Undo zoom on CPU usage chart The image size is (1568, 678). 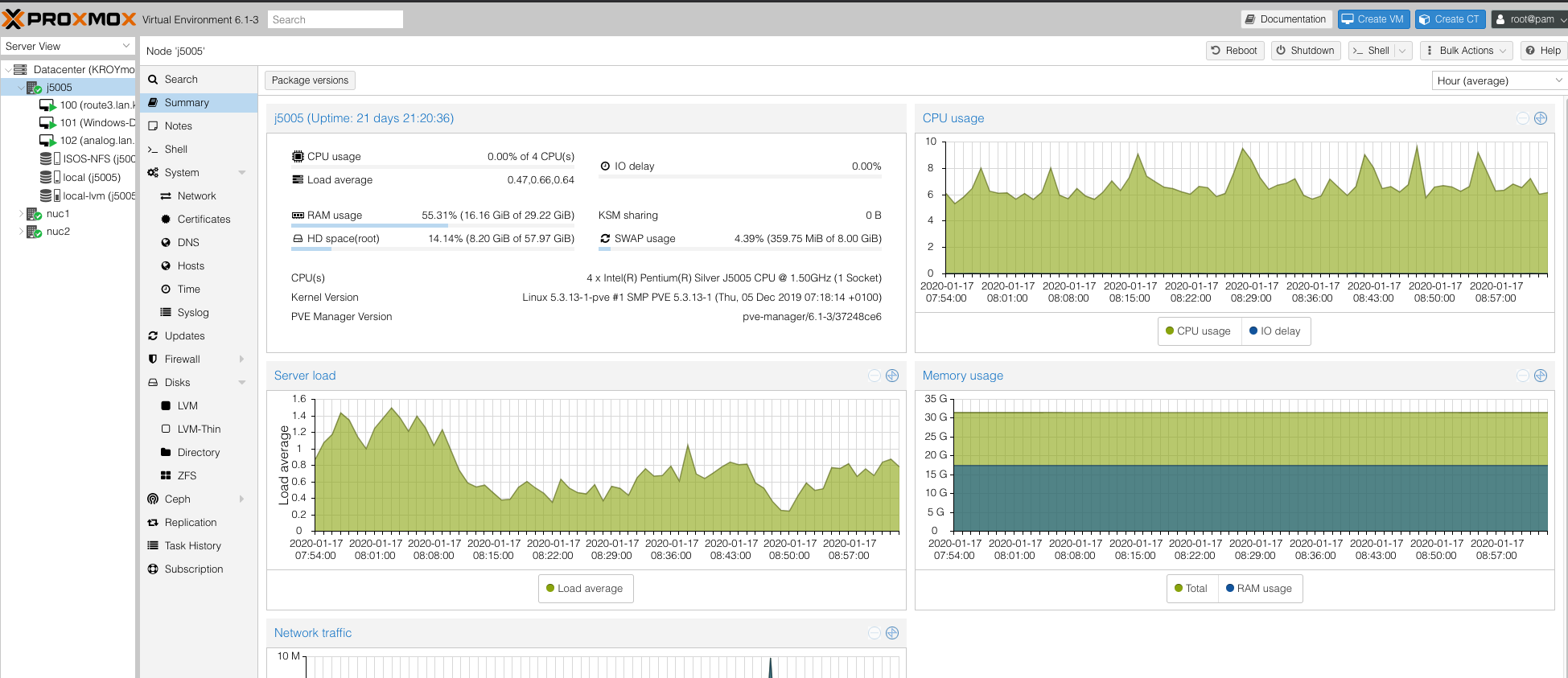1523,118
